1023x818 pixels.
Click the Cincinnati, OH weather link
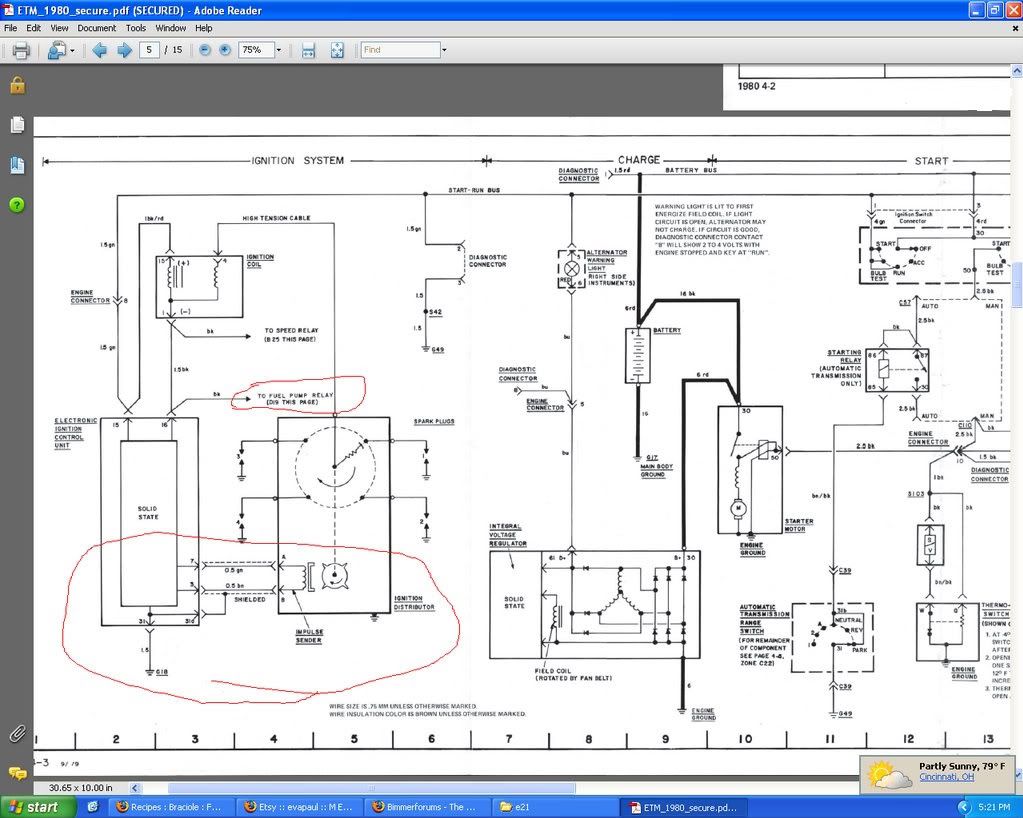click(x=946, y=777)
